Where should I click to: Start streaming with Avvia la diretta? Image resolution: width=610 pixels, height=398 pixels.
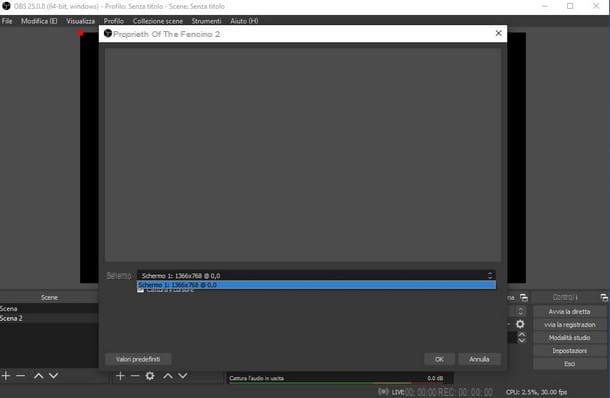point(570,311)
